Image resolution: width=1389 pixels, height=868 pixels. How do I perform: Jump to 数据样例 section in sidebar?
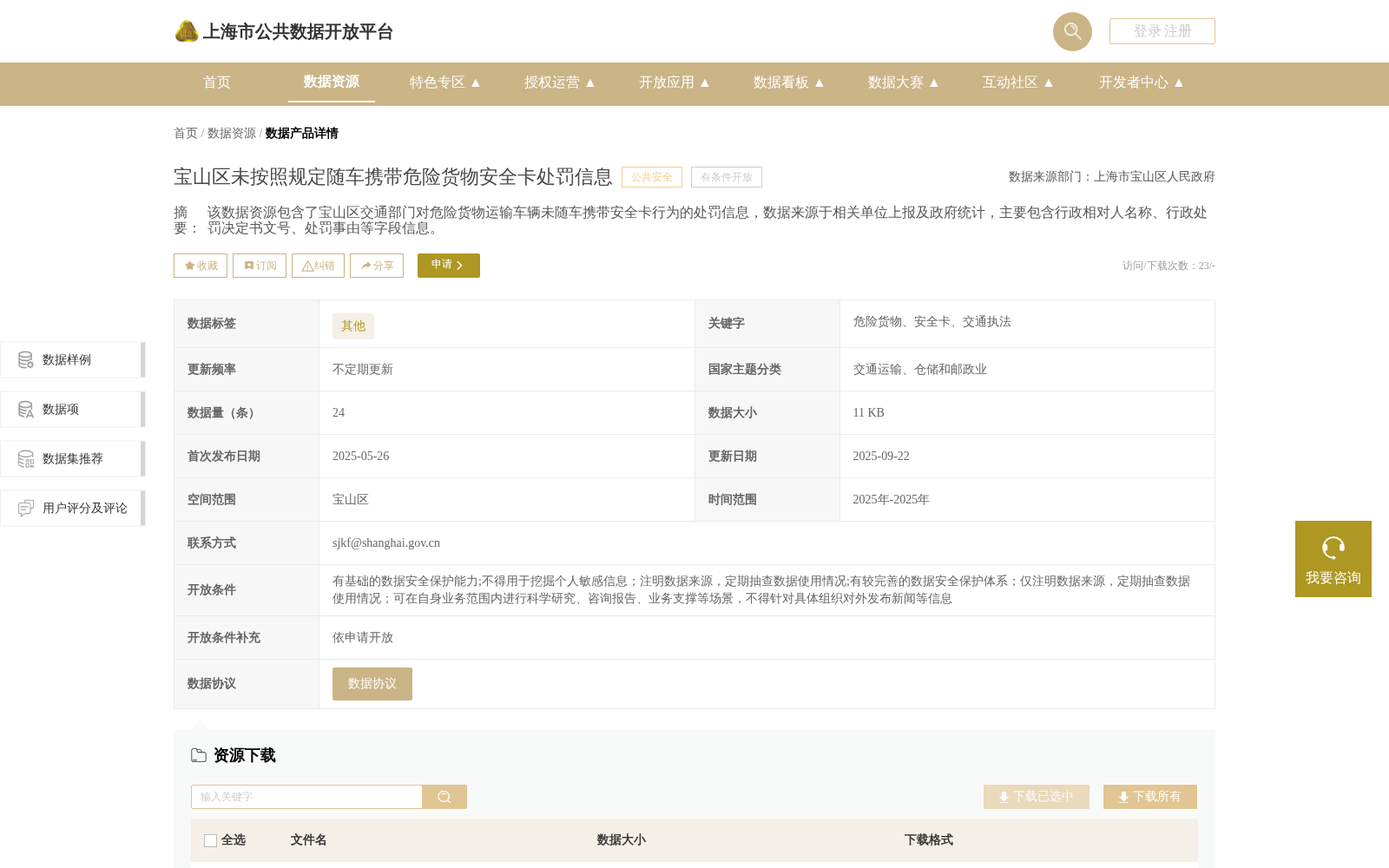click(72, 359)
